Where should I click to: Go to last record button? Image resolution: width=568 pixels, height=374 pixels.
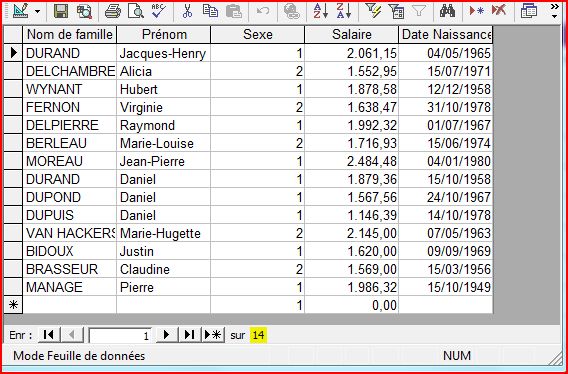(x=189, y=334)
